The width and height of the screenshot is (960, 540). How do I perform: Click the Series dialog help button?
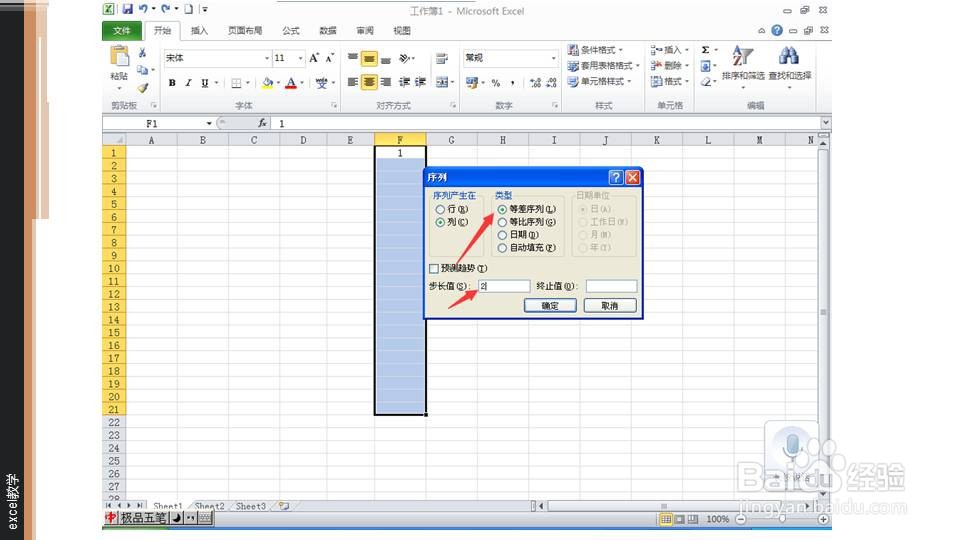[x=616, y=178]
